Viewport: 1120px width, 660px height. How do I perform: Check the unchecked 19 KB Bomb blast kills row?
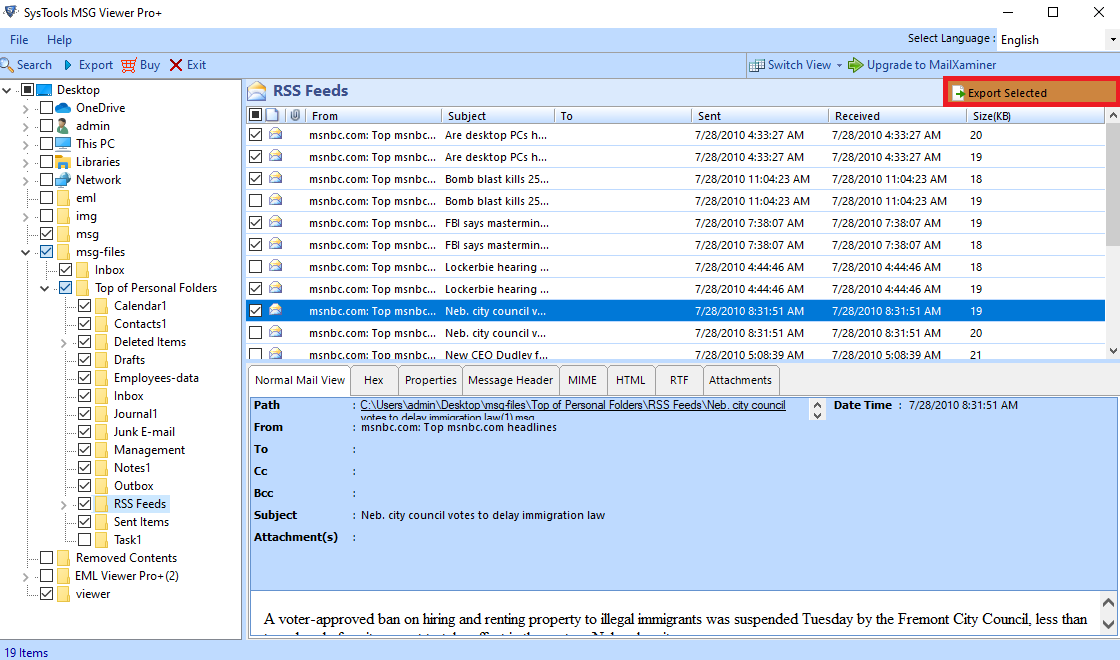pos(255,201)
